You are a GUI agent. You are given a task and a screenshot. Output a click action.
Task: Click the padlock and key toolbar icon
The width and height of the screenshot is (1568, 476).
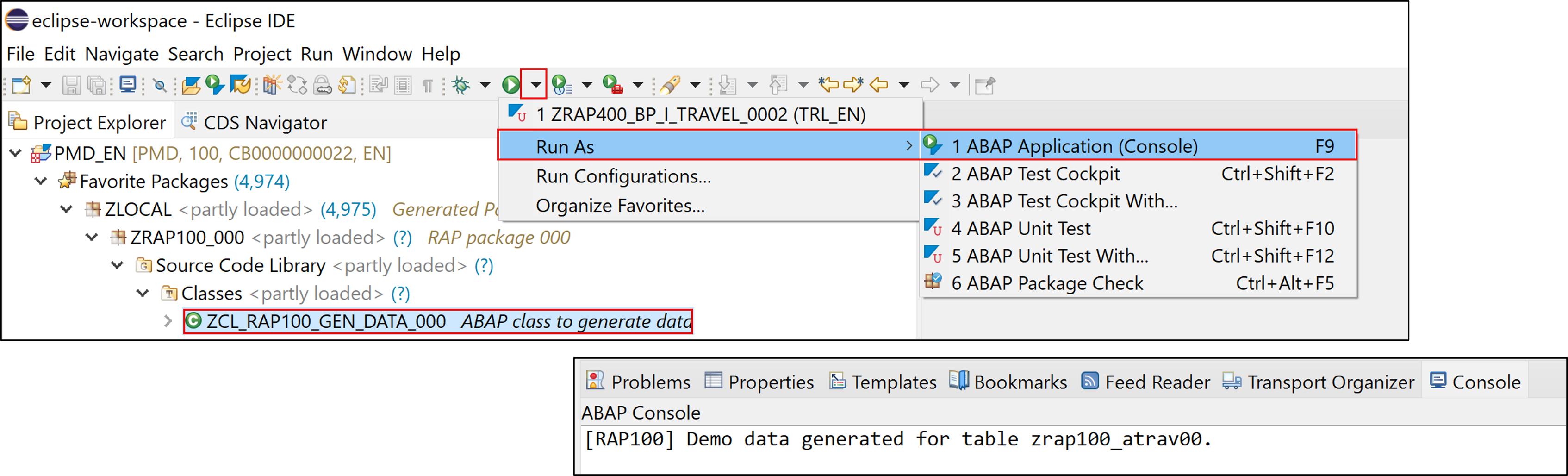(x=322, y=85)
